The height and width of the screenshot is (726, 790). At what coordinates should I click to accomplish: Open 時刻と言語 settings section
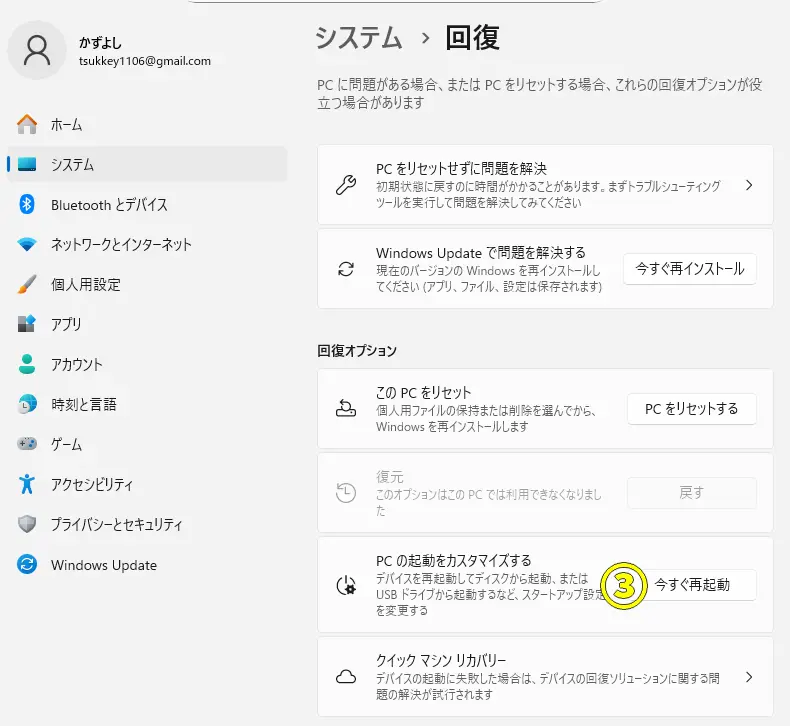(x=84, y=405)
